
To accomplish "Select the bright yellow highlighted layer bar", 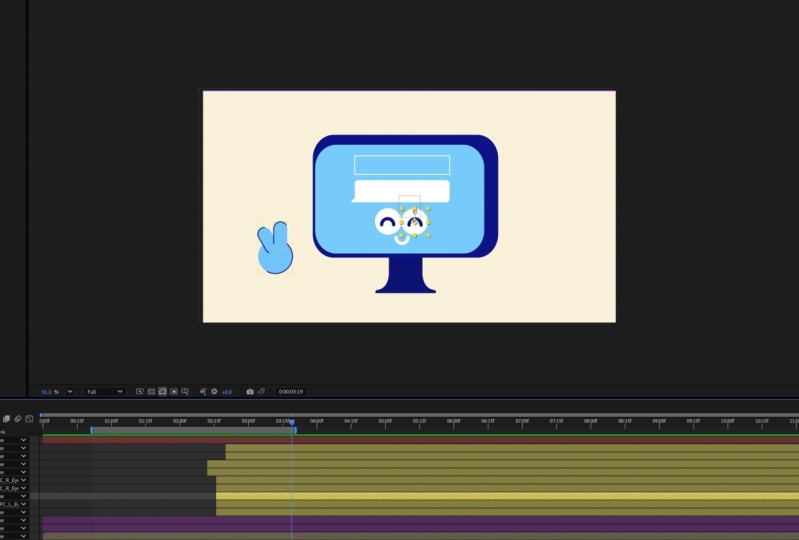I will pos(508,496).
